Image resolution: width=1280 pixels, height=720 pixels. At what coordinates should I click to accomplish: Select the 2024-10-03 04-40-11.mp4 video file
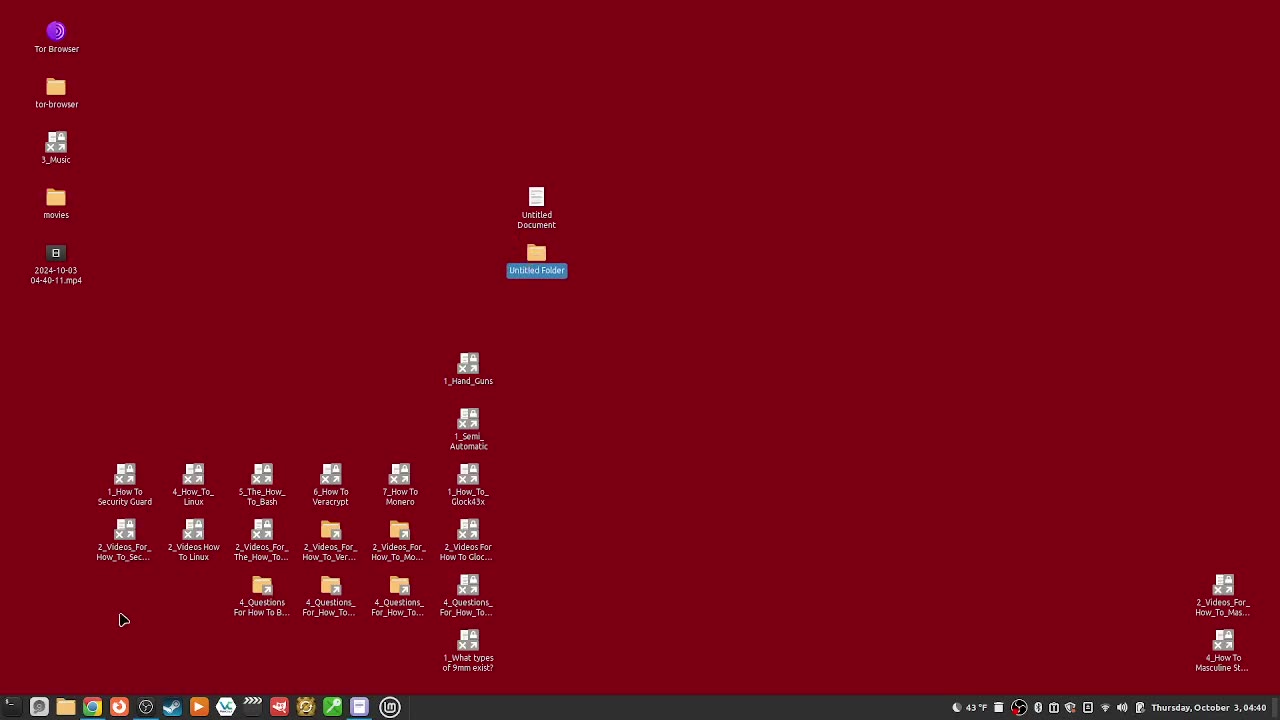tap(56, 264)
